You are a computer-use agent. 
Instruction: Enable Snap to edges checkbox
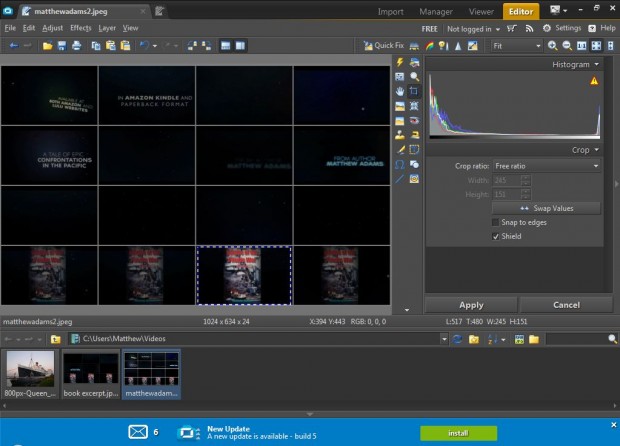(x=495, y=223)
